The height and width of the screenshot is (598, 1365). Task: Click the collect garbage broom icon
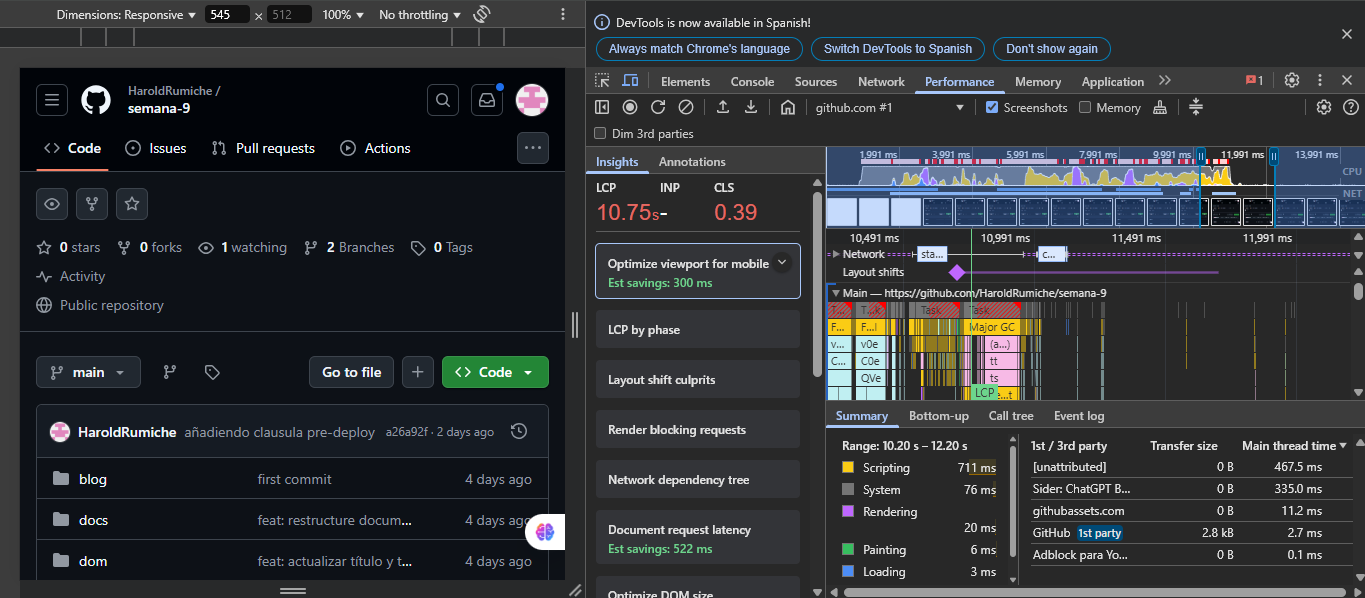click(1160, 108)
